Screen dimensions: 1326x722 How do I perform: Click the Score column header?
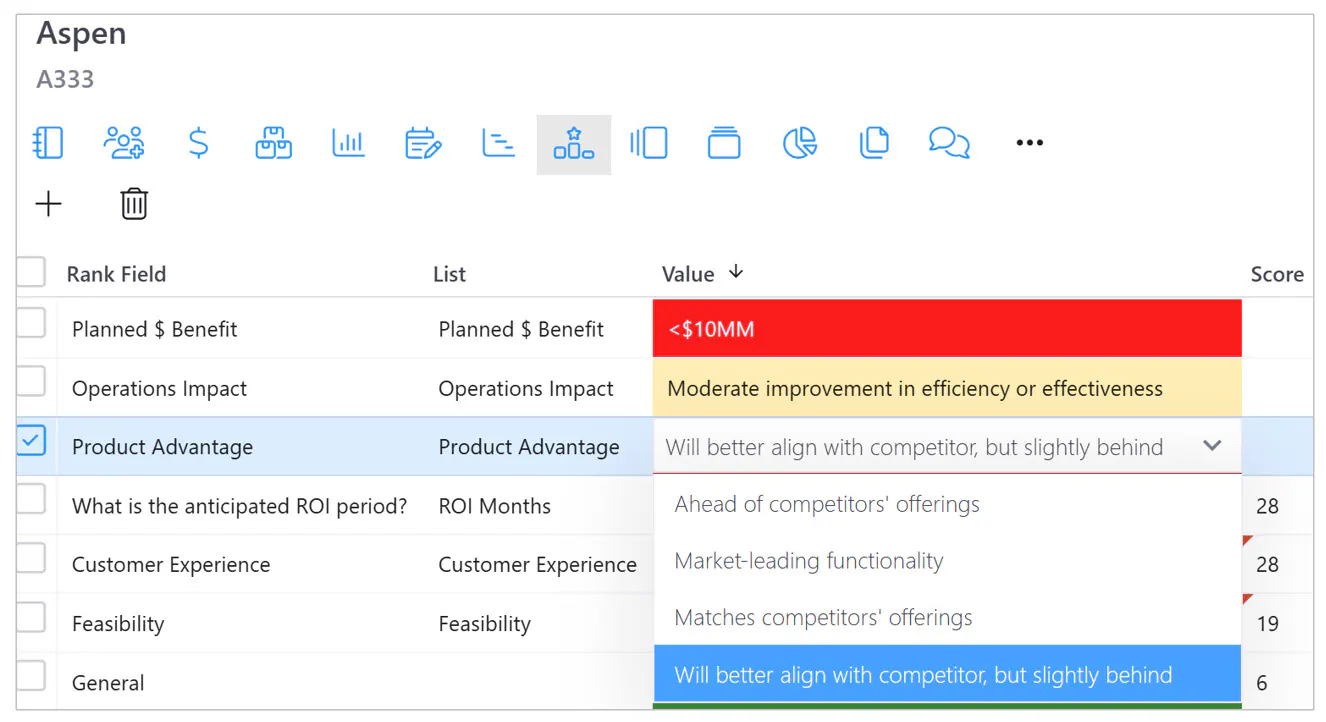pos(1277,274)
